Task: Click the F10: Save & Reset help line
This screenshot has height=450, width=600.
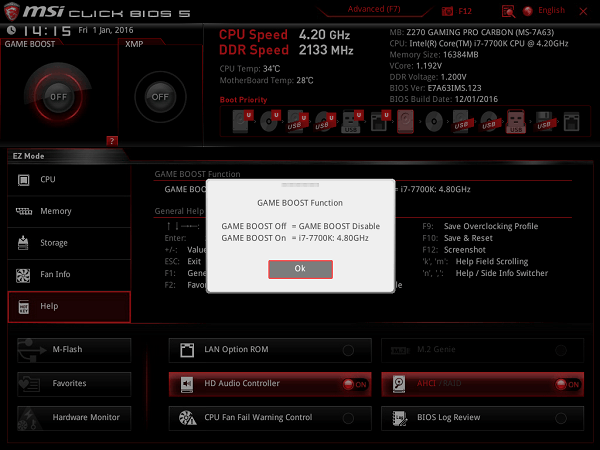Action: tap(458, 238)
